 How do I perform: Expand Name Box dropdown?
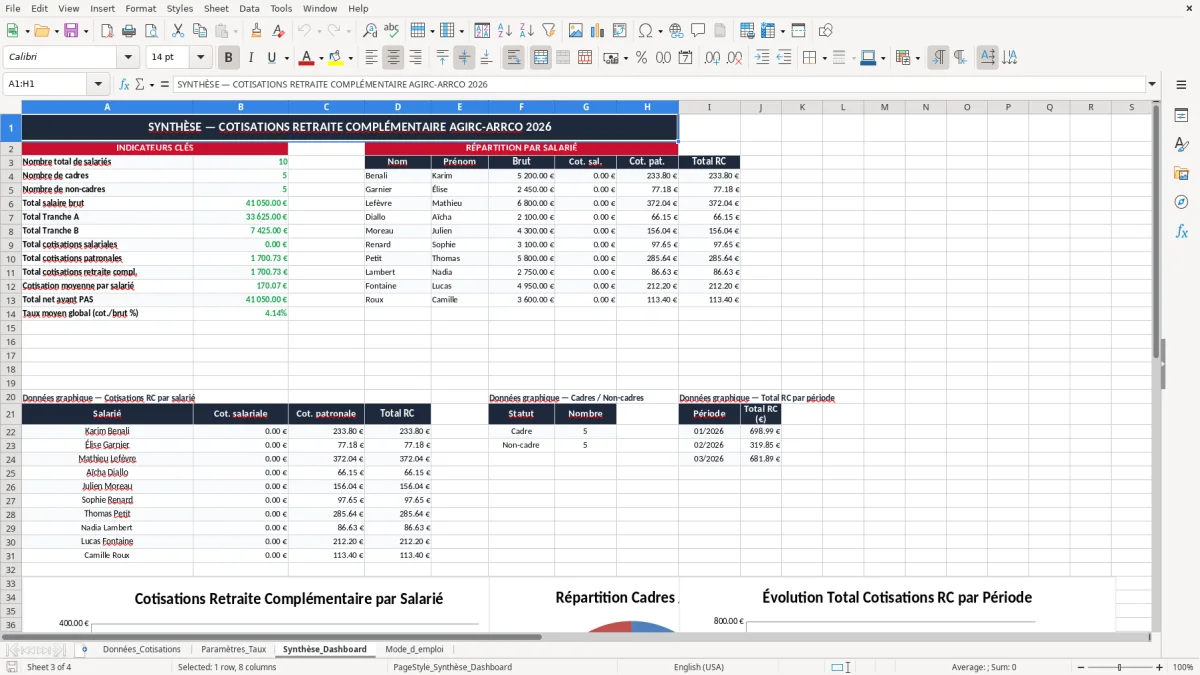(x=99, y=84)
